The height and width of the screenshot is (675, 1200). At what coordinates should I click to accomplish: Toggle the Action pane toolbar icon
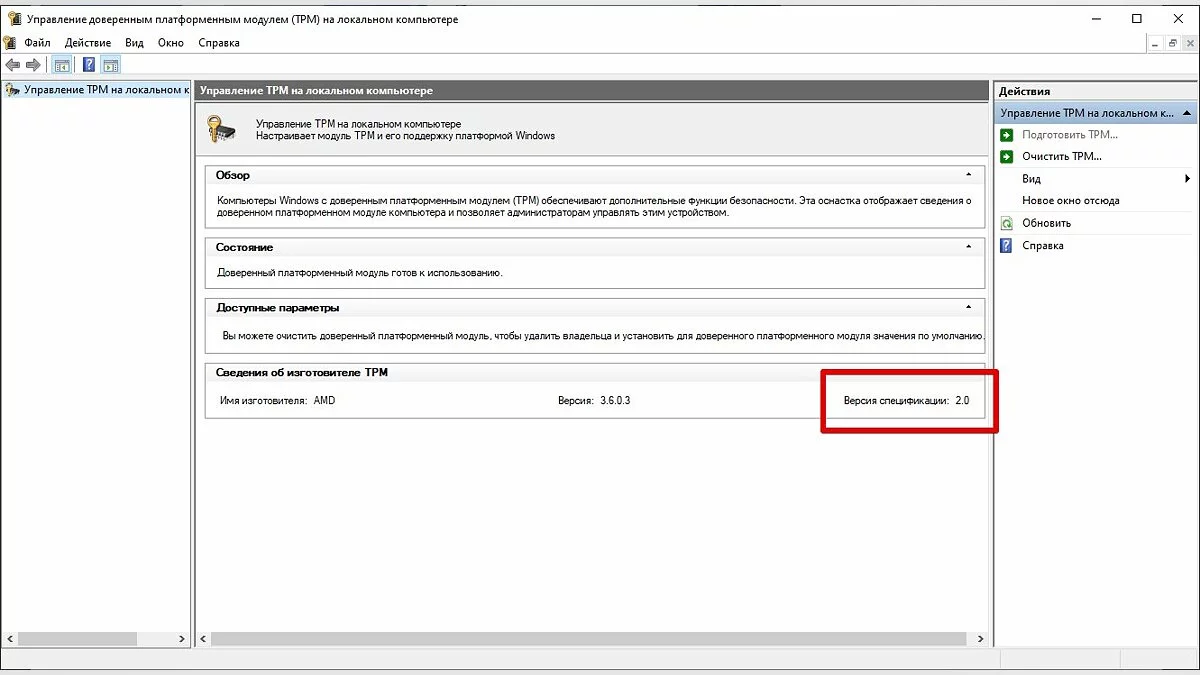tap(111, 65)
